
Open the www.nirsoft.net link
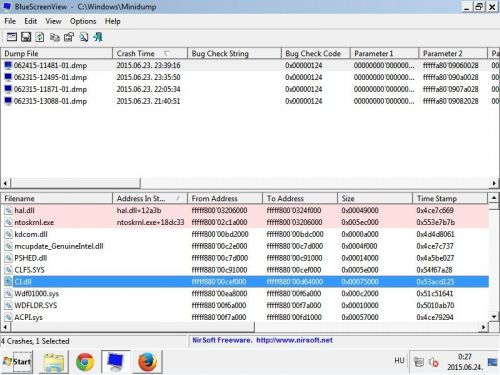point(295,340)
